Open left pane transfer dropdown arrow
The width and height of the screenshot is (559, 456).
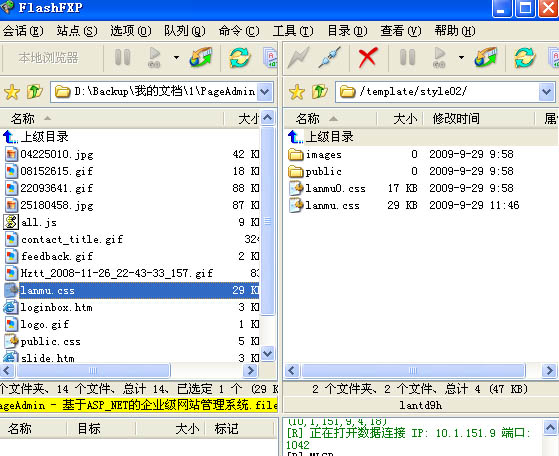[176, 57]
